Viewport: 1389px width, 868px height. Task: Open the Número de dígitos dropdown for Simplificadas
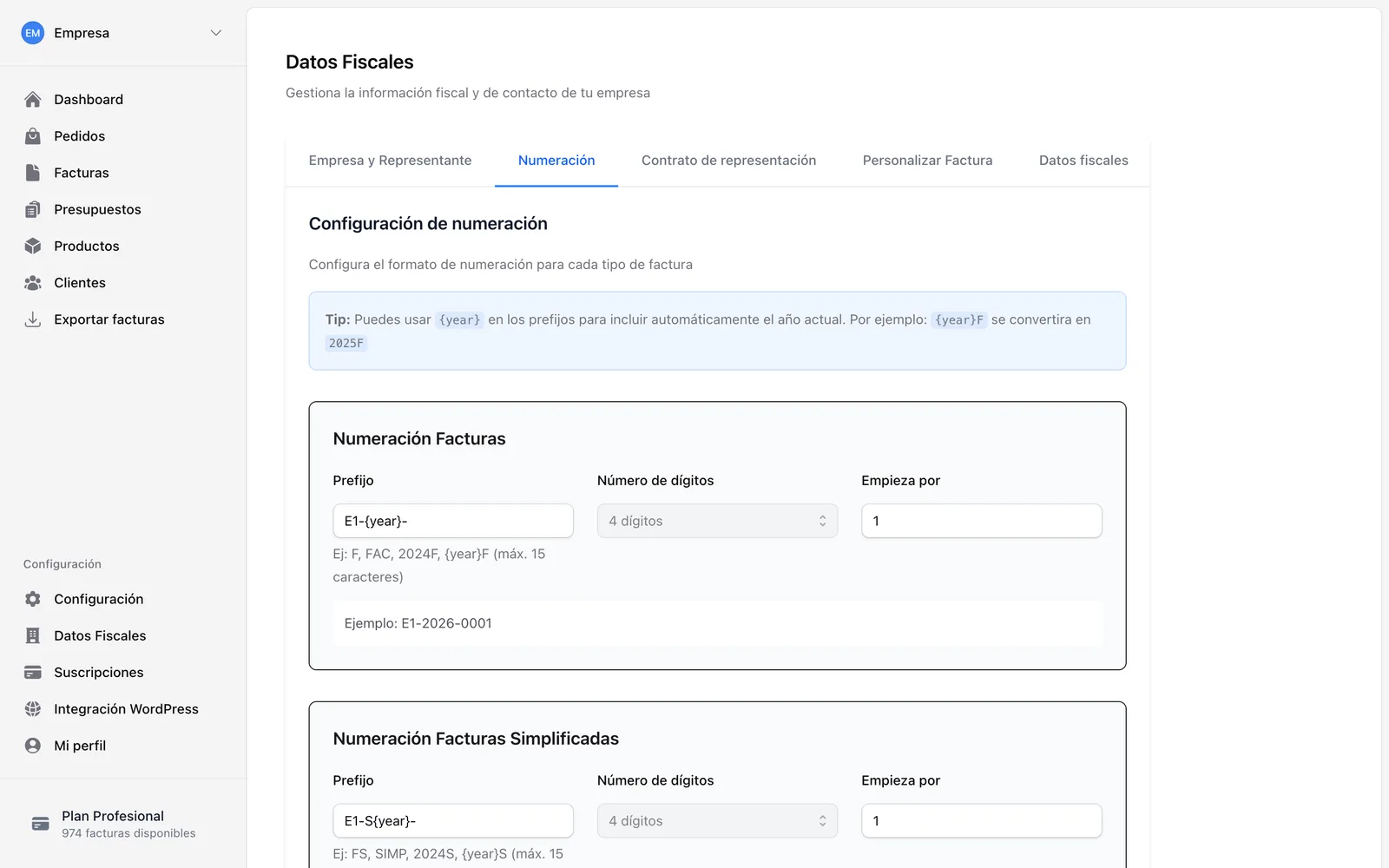tap(717, 821)
